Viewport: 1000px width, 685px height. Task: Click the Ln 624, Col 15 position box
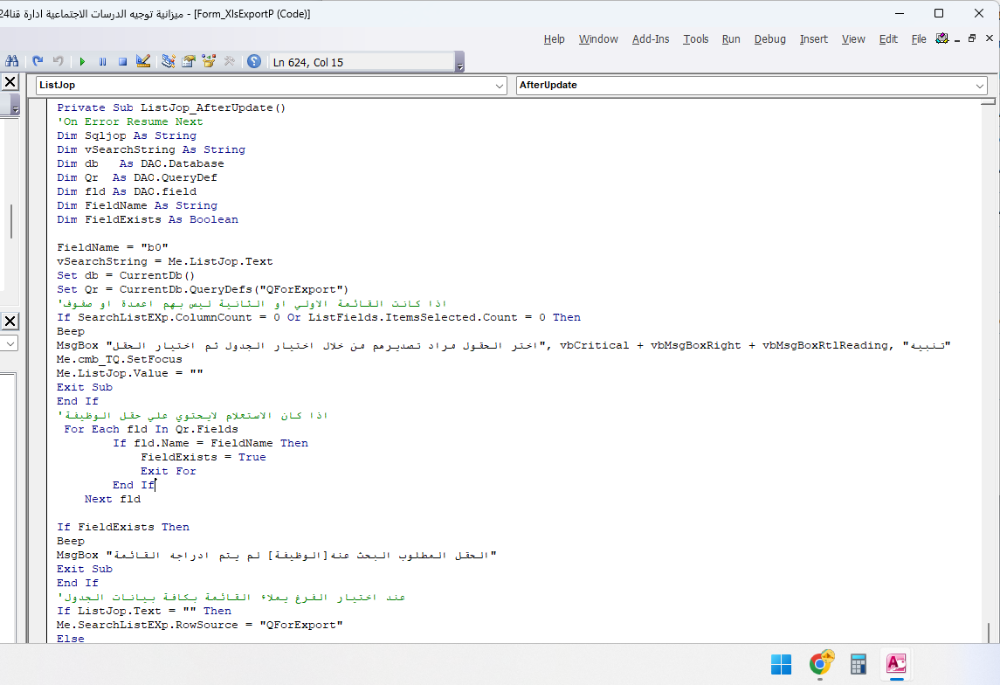tap(362, 62)
